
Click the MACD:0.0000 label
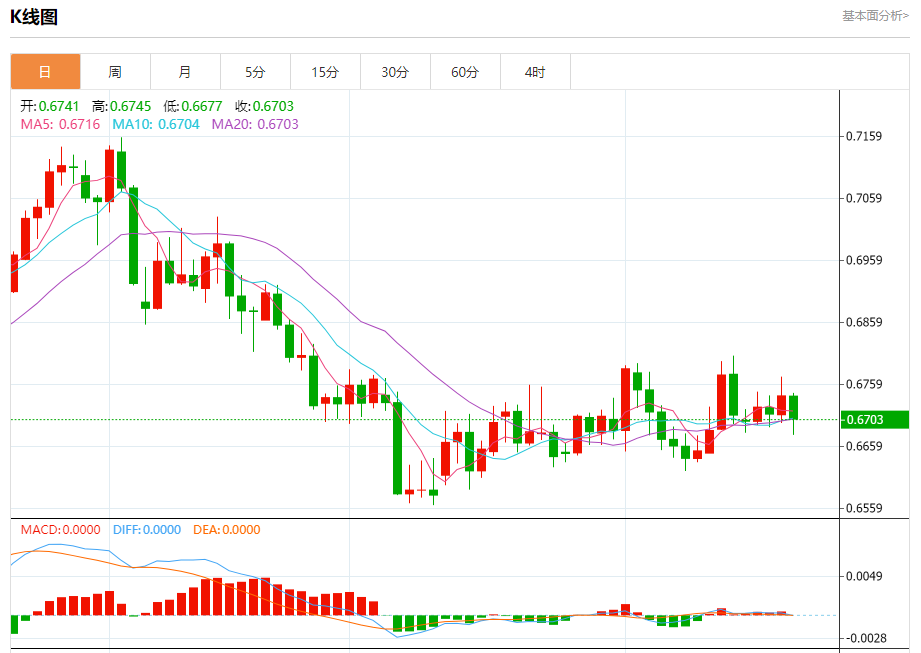point(60,530)
